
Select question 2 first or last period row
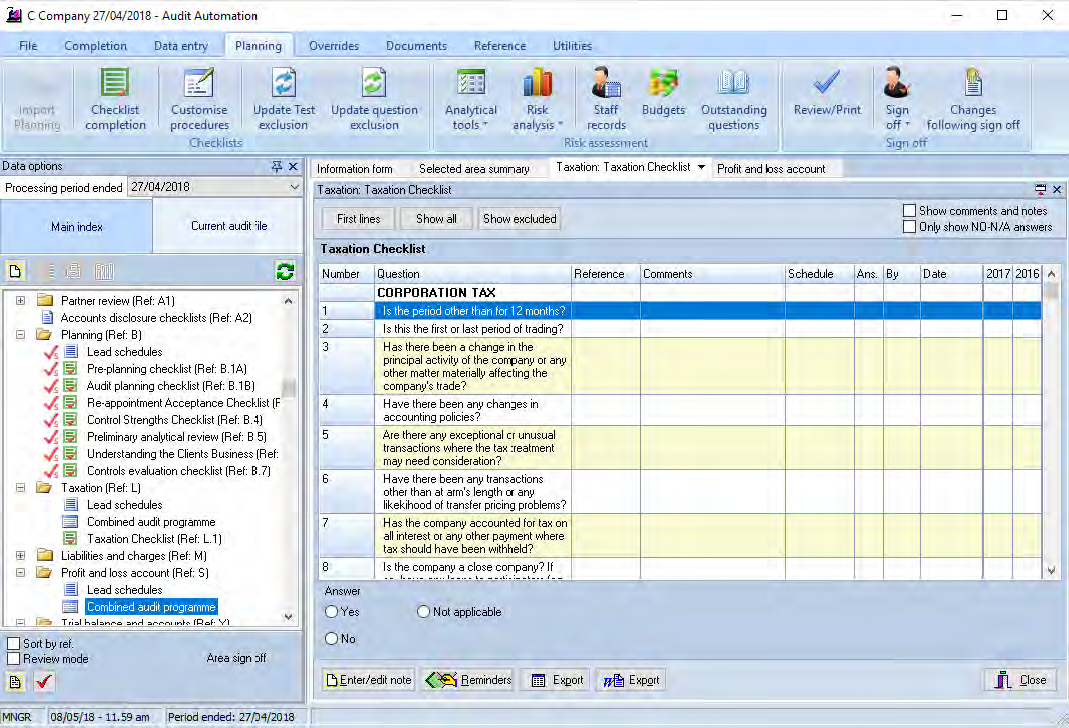point(680,329)
